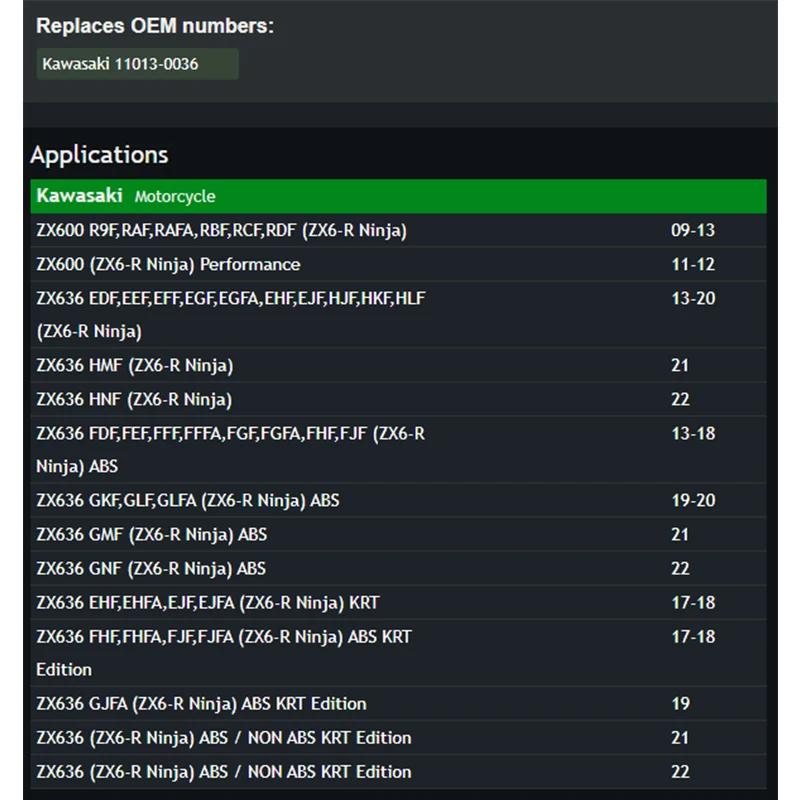Click the 19 year value for GJFA

tap(680, 704)
